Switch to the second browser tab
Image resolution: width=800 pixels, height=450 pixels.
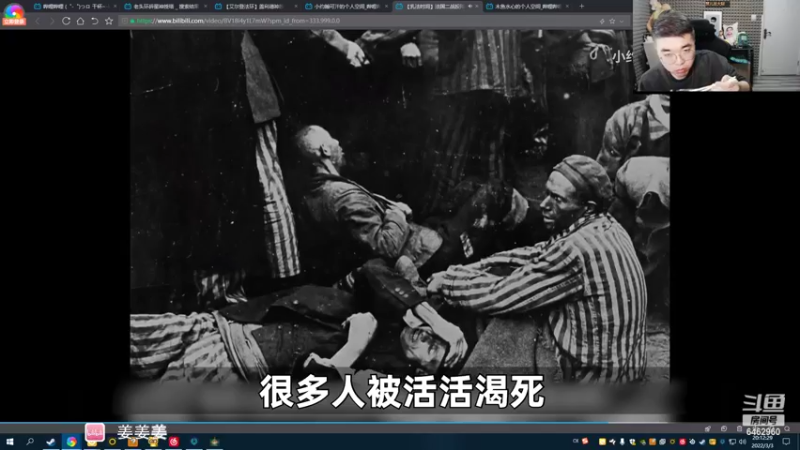click(x=165, y=6)
